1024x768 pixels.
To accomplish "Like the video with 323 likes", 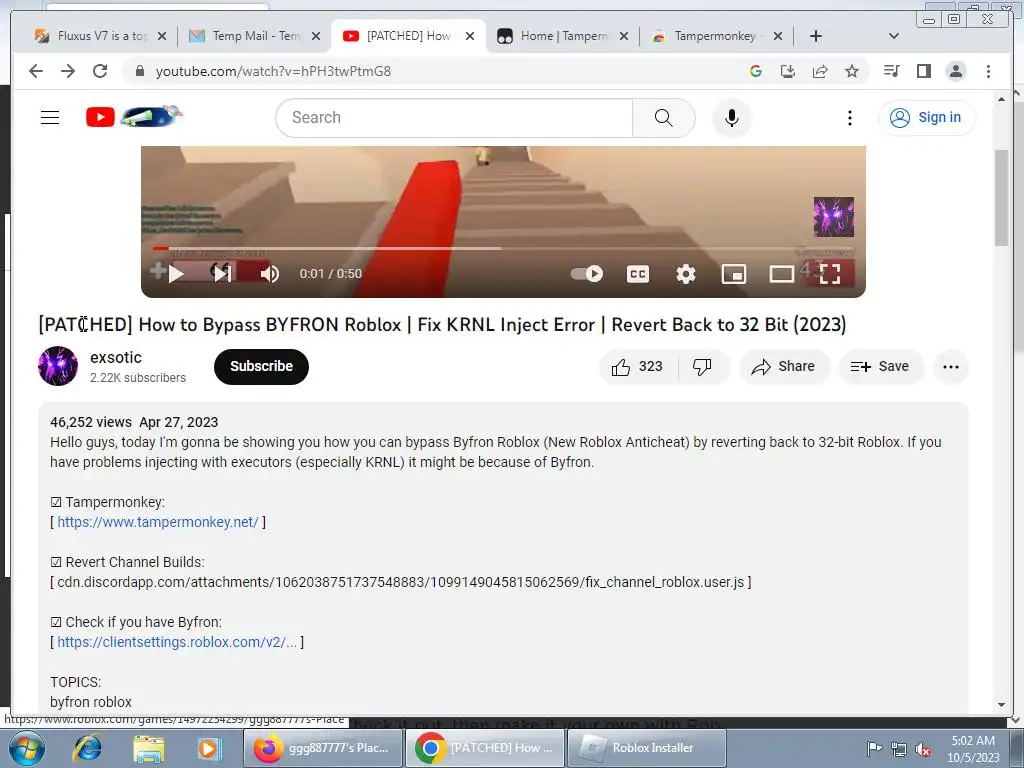I will tap(637, 367).
